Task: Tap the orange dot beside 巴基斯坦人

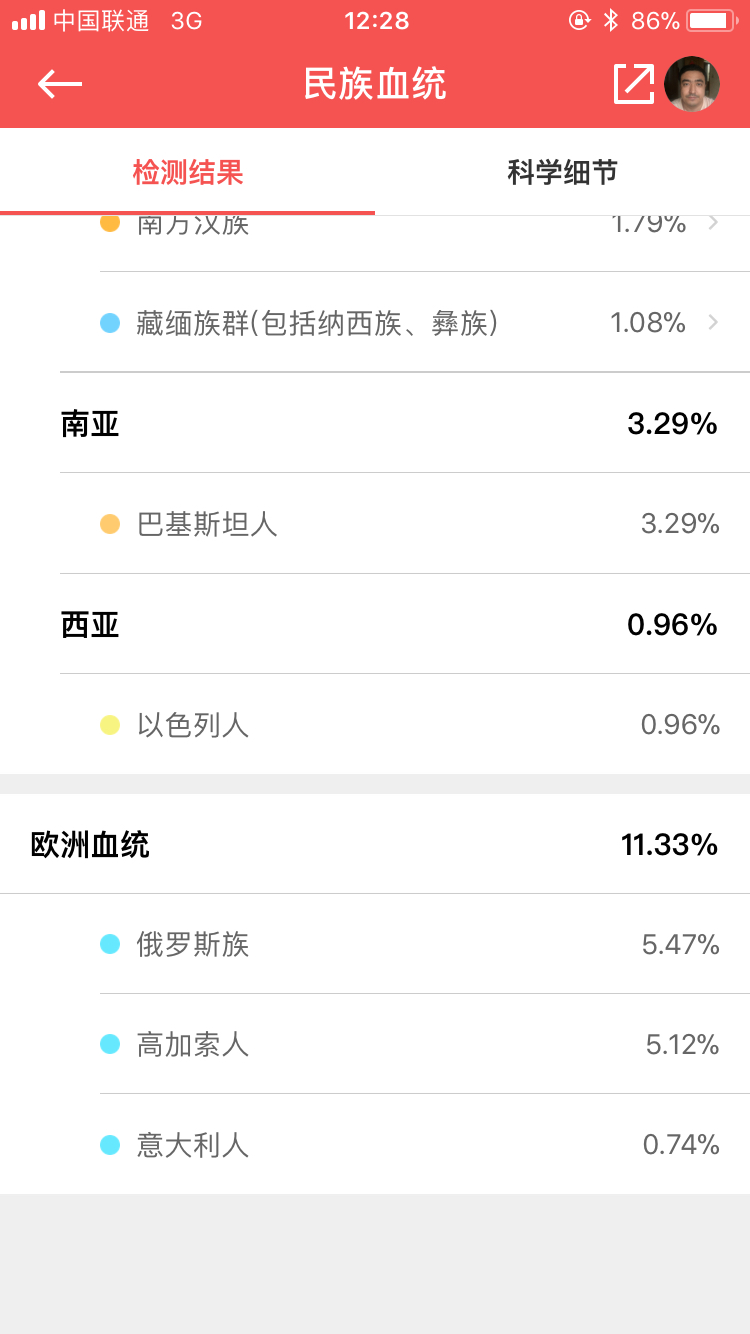Action: [x=110, y=524]
